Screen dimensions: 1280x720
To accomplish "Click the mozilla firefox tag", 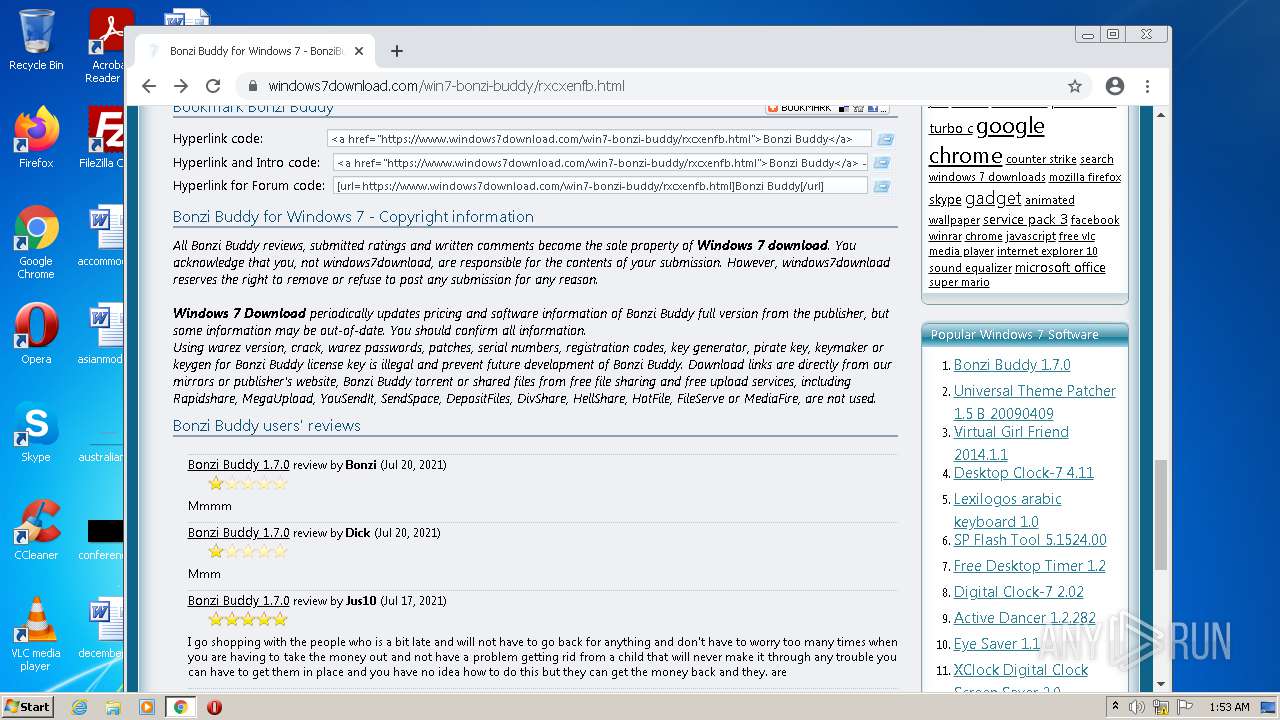I will [x=1085, y=177].
